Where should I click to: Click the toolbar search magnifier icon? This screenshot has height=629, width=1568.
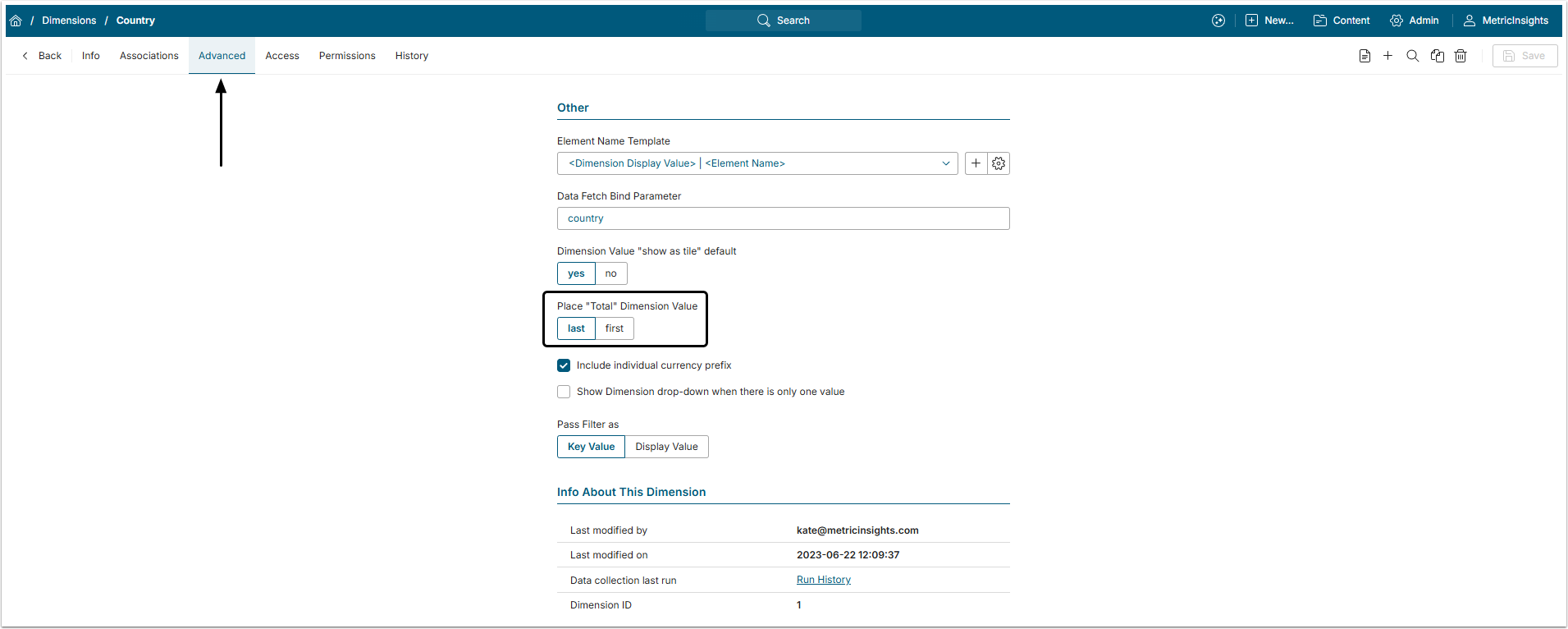click(1412, 56)
